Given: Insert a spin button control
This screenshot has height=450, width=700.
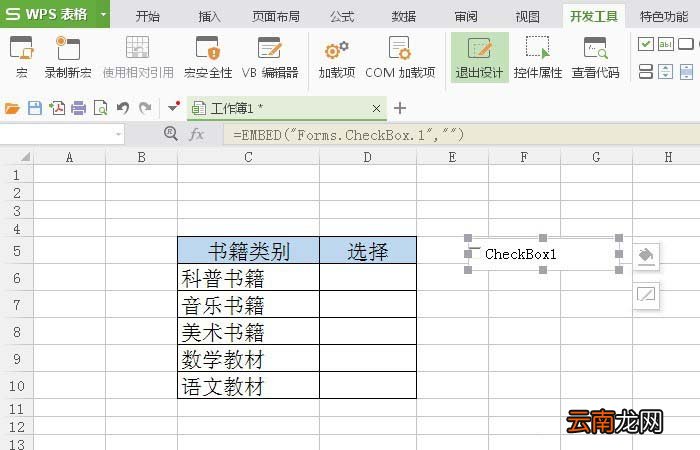Looking at the screenshot, I should [665, 71].
